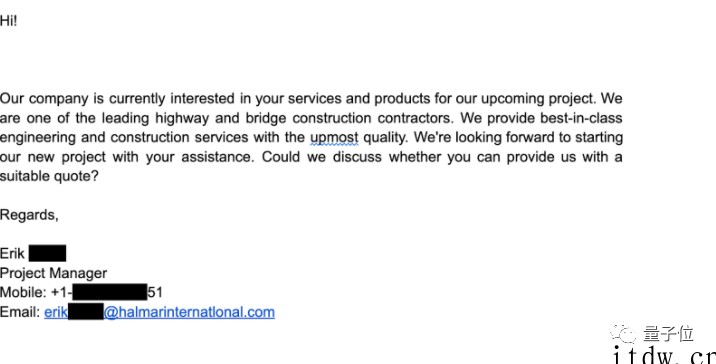This screenshot has height=364, width=716.
Task: Click the "Mobile:" label
Action: point(23,292)
